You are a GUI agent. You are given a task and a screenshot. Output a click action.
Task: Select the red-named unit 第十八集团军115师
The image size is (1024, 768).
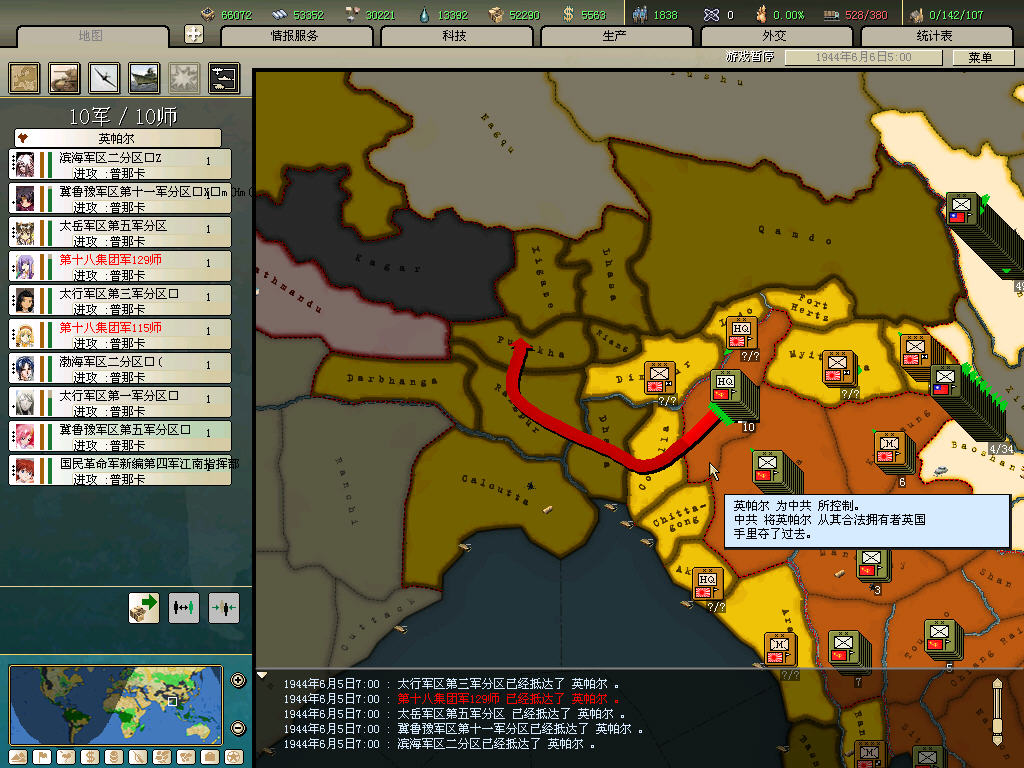pyautogui.click(x=120, y=334)
